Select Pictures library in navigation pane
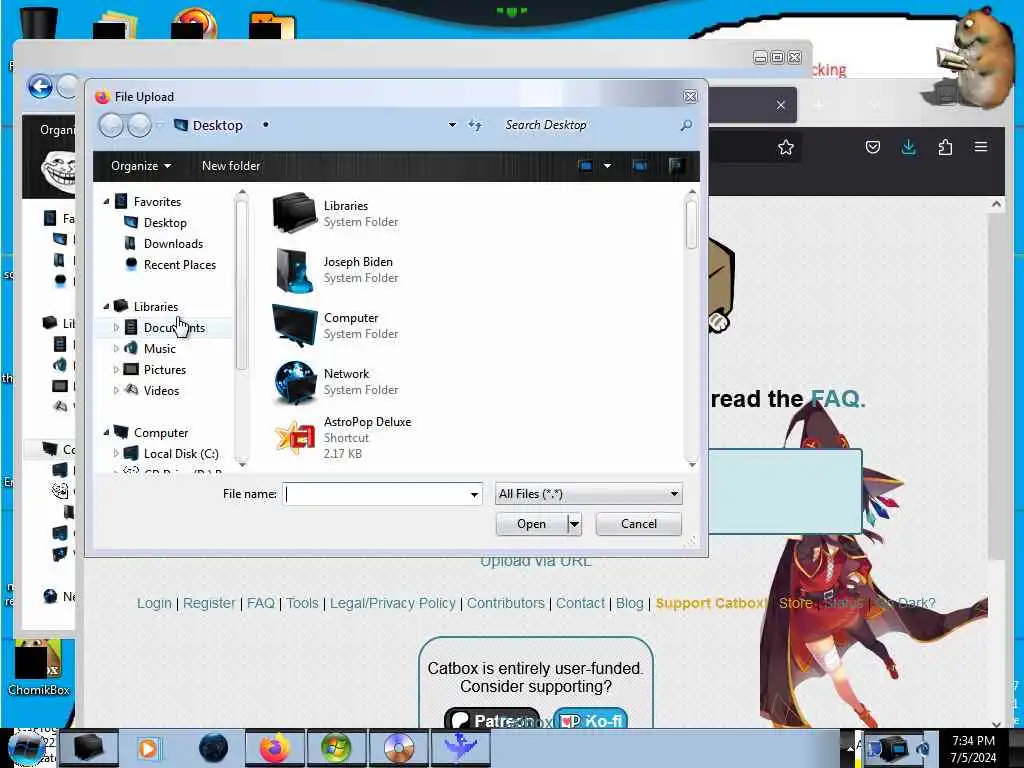 165,370
